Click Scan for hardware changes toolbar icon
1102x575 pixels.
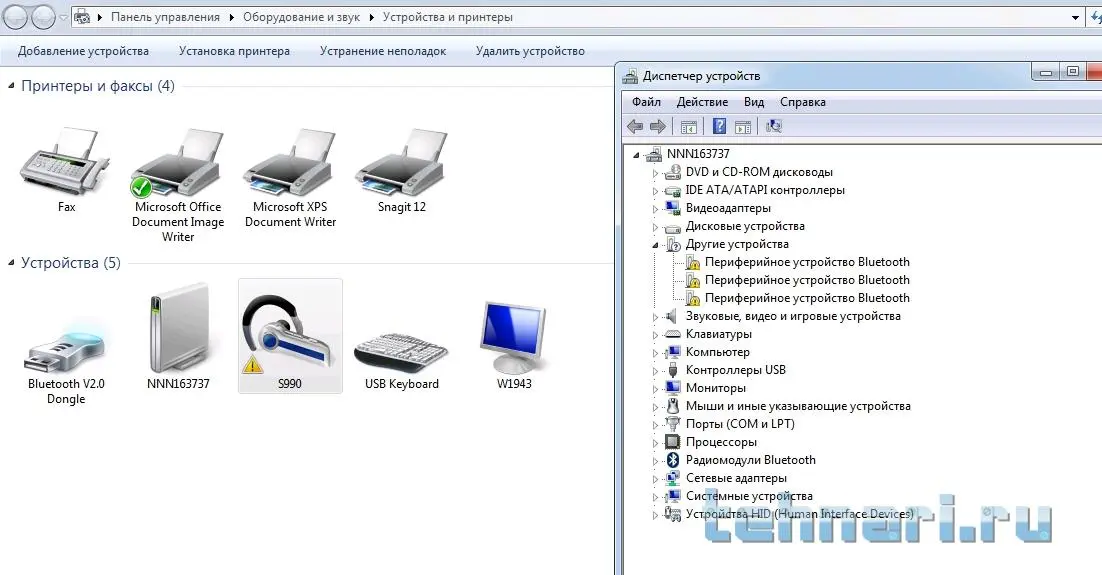774,127
